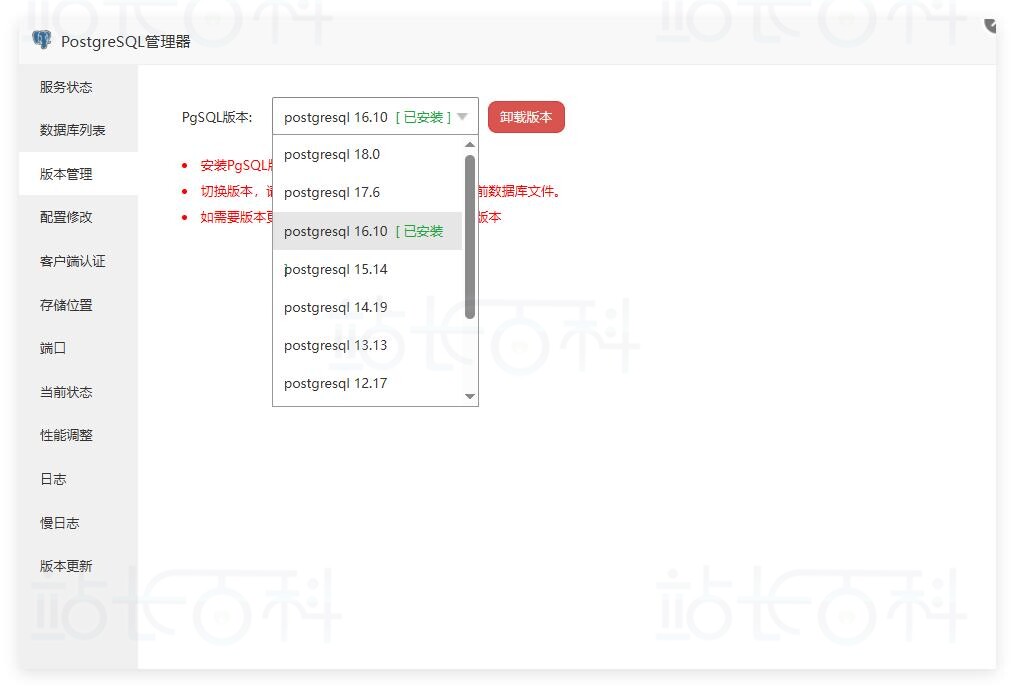Go to 配置修改 in the sidebar
The width and height of the screenshot is (1015, 688).
pos(78,217)
